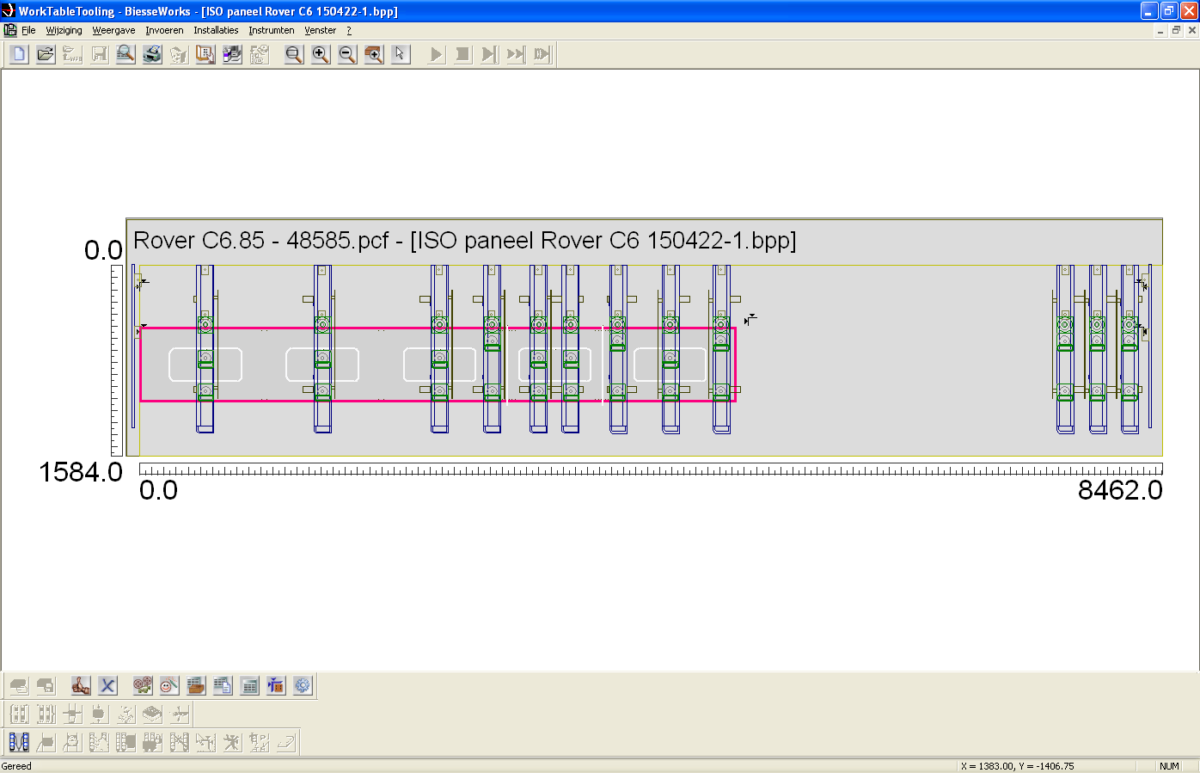The image size is (1200, 773).
Task: Open the Venster menu
Action: (320, 30)
